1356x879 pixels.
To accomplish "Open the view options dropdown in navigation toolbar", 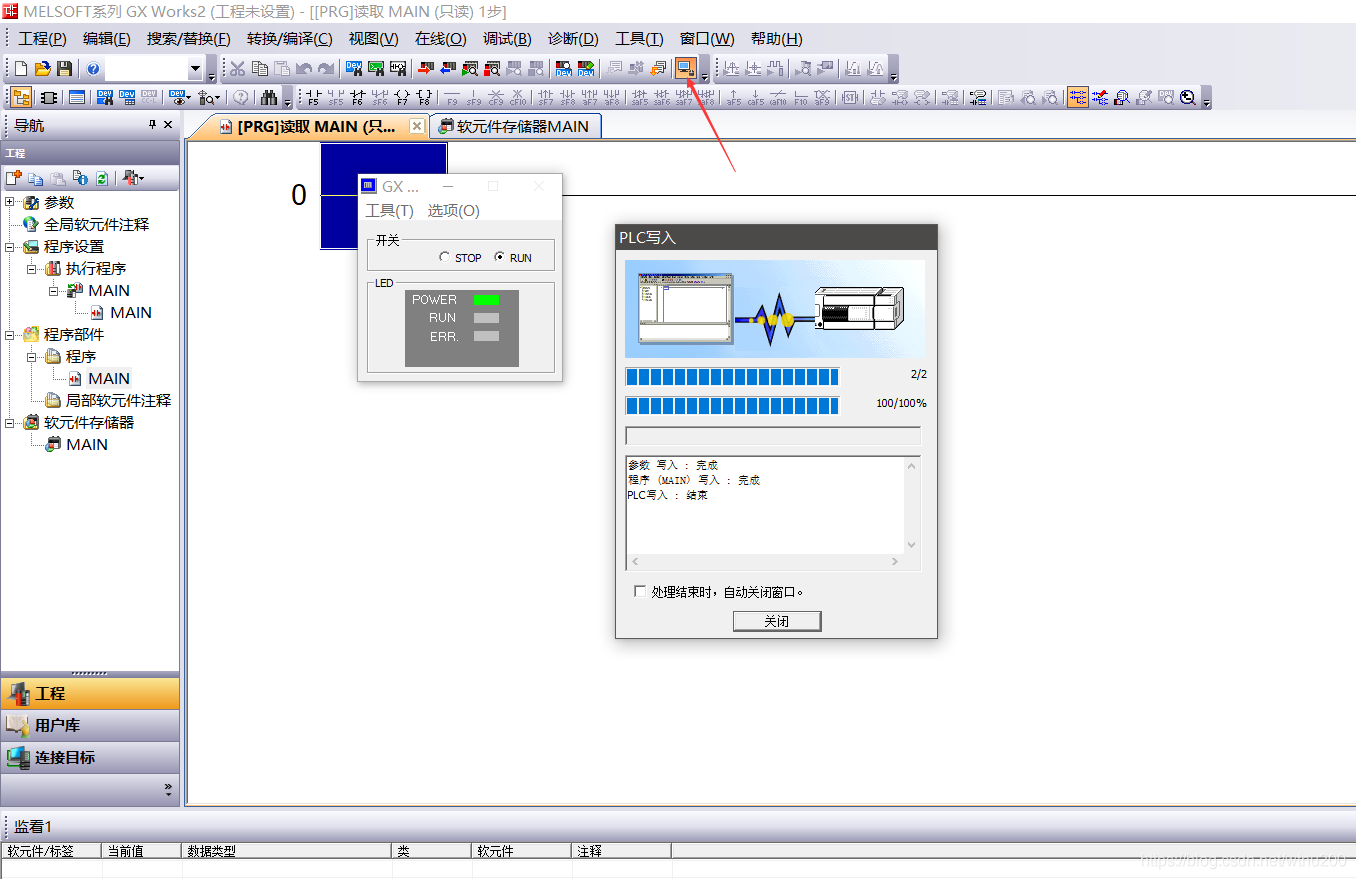I will [133, 178].
